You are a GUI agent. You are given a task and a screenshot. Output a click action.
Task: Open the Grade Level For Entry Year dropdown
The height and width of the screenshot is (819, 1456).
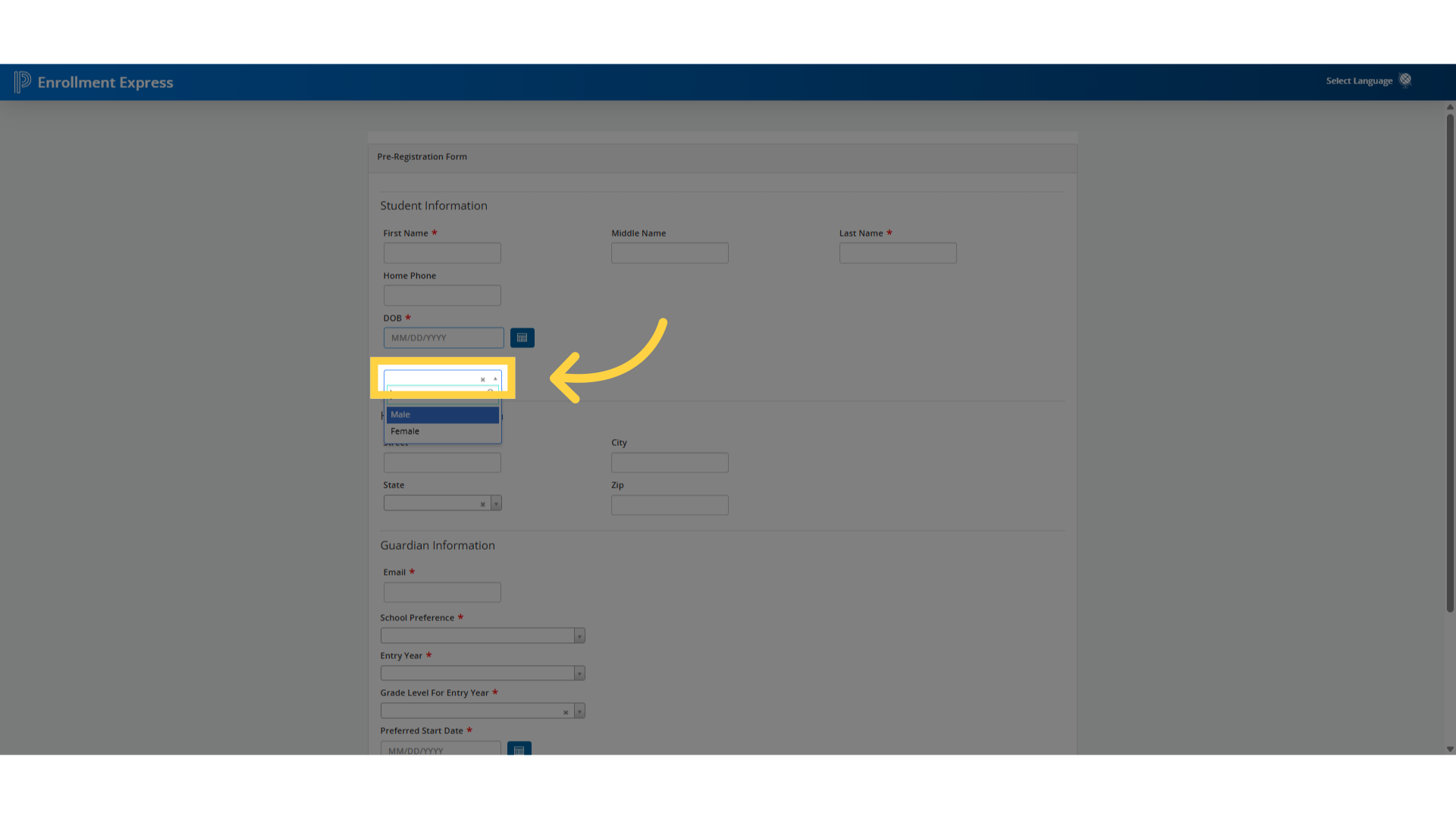482,711
